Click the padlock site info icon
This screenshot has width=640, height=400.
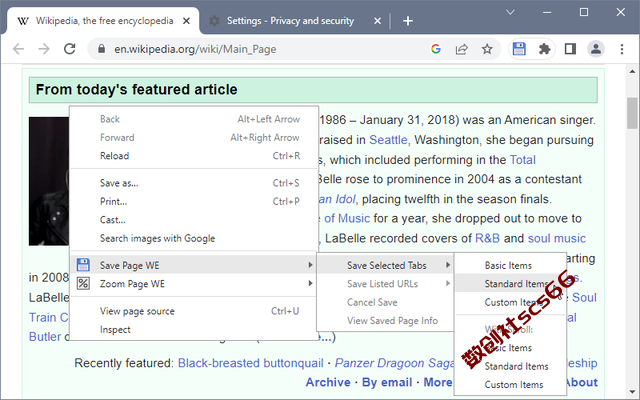tap(102, 49)
